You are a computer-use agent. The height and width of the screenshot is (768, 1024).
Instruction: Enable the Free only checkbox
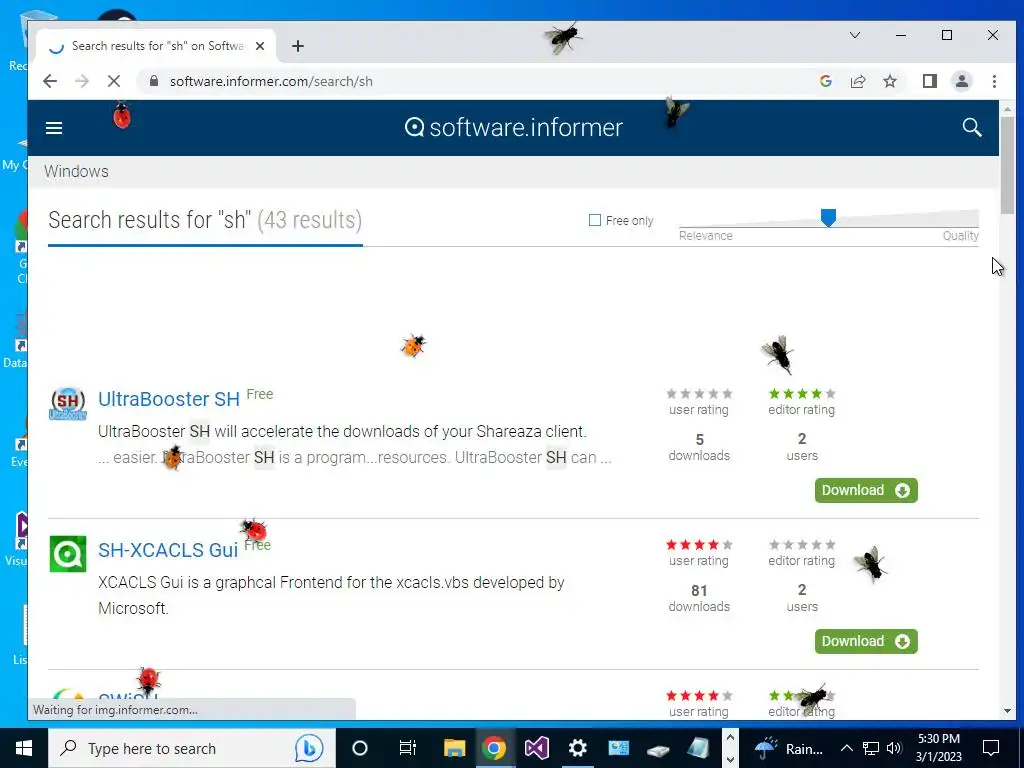[x=594, y=220]
